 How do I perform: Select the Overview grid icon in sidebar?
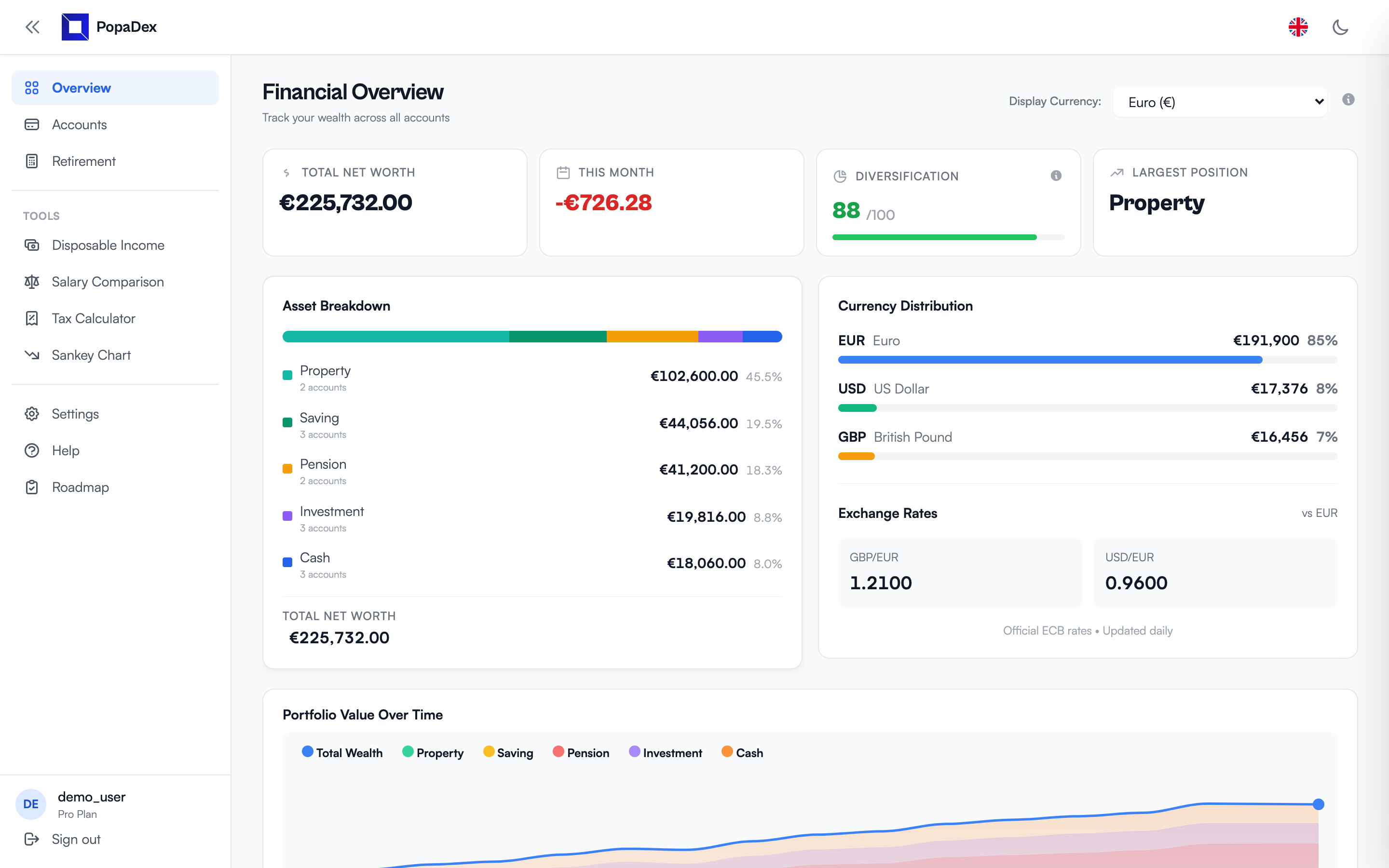(32, 88)
